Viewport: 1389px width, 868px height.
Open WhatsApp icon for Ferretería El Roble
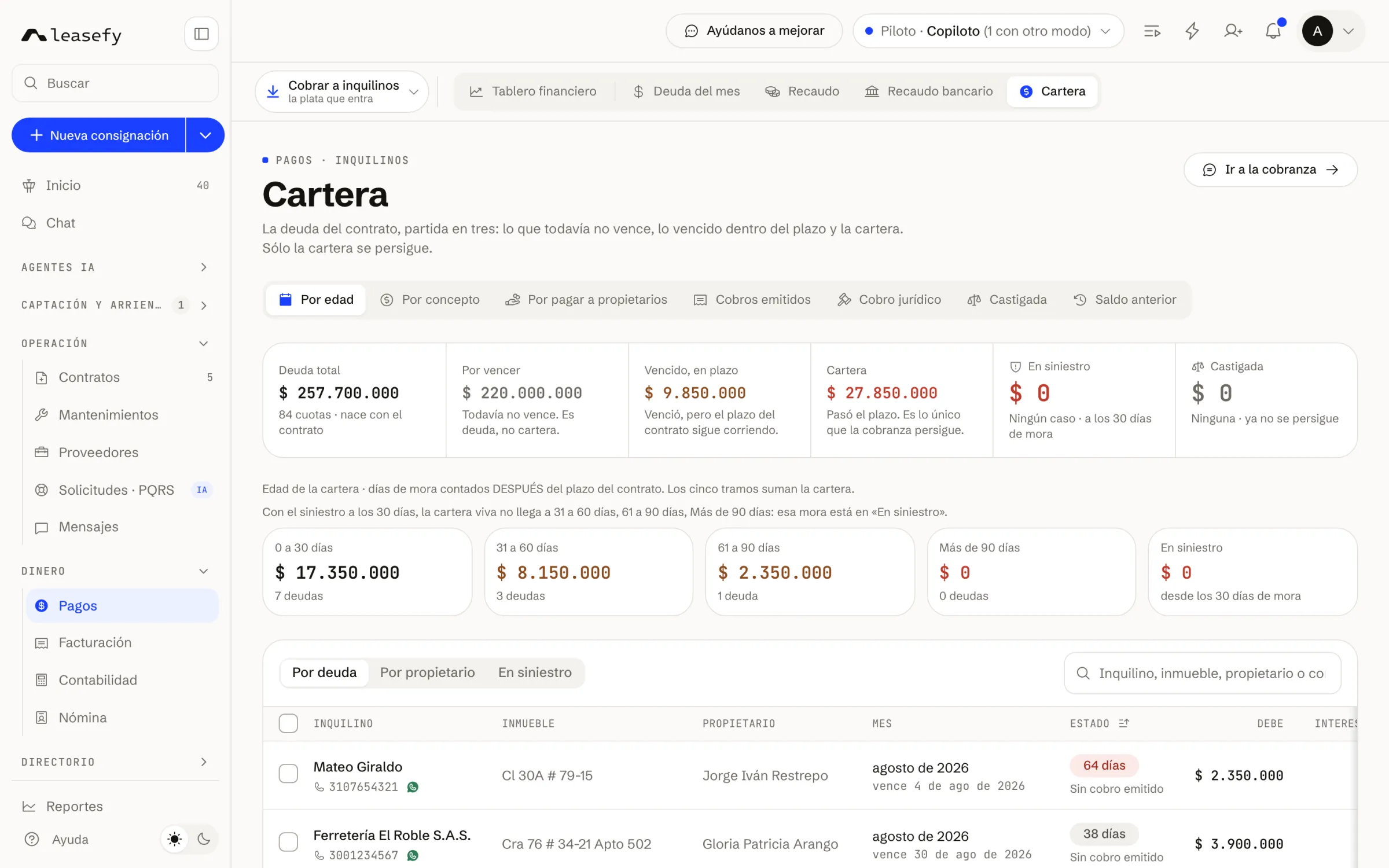413,855
